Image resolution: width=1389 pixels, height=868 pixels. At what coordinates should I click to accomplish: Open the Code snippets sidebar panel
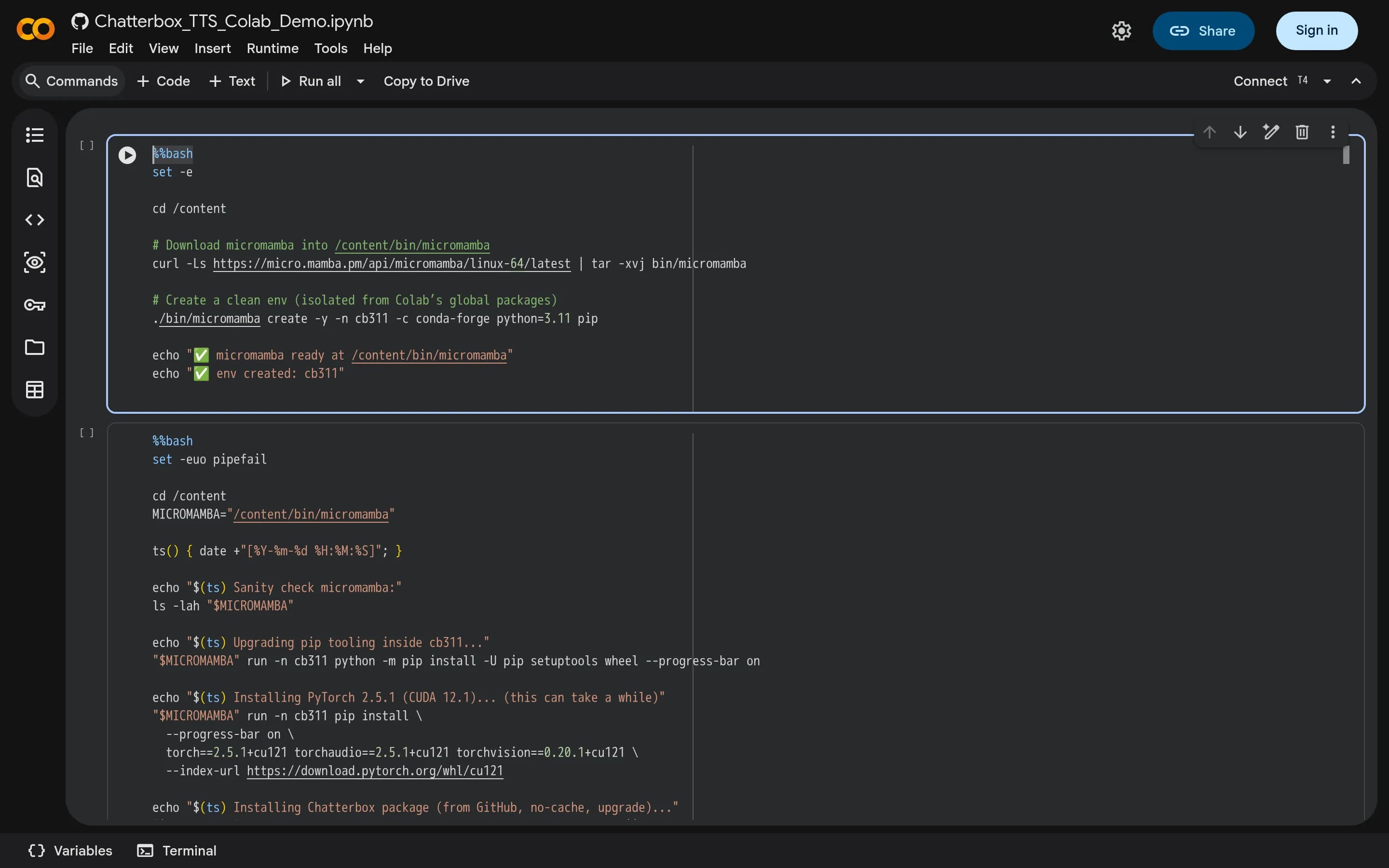(34, 220)
